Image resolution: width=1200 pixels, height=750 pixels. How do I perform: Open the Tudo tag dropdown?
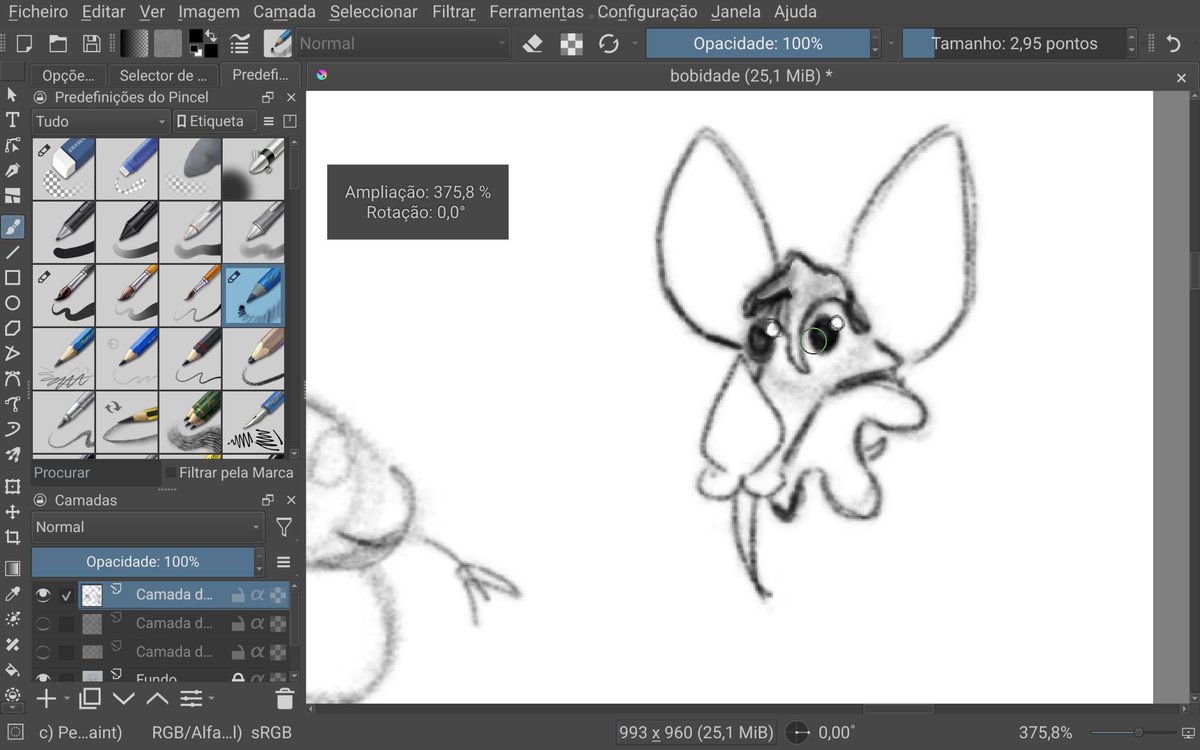click(101, 121)
